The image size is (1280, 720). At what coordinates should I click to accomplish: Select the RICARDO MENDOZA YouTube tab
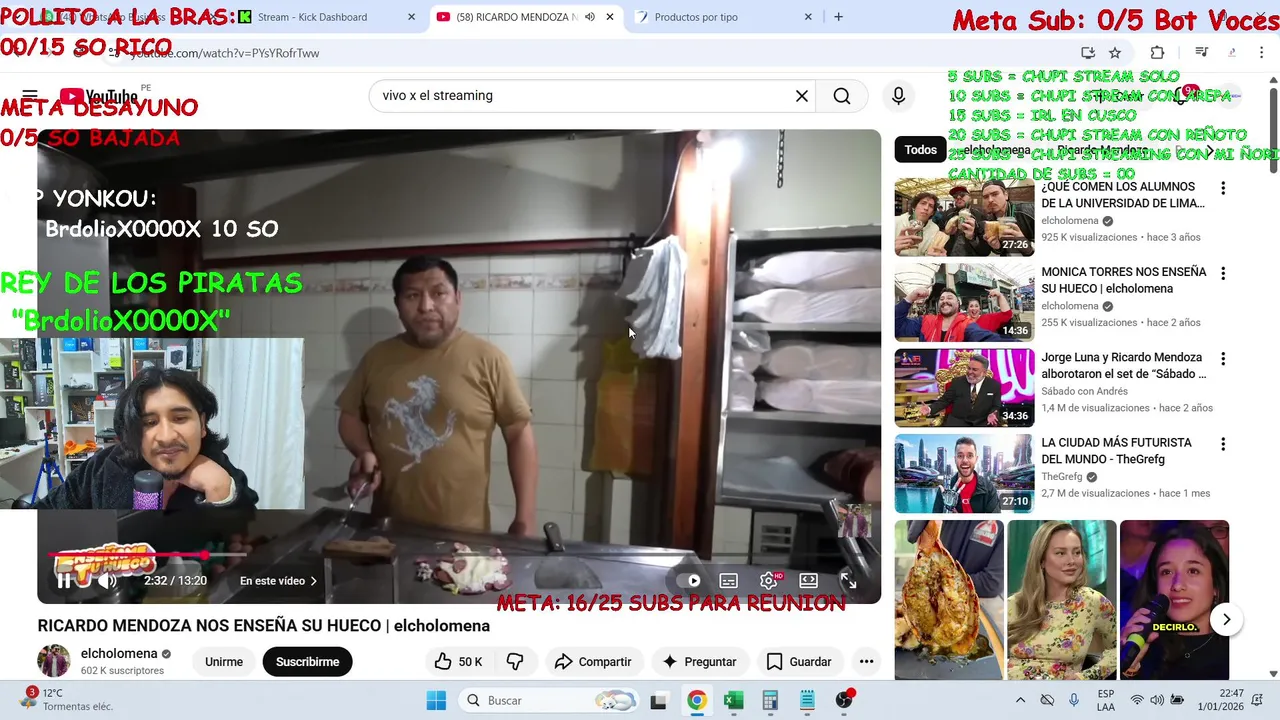pos(516,17)
